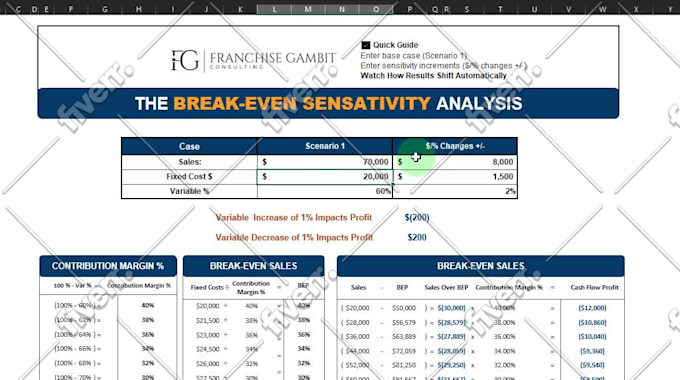Click the $28,000 sales value
Image resolution: width=680 pixels, height=380 pixels.
(357, 323)
